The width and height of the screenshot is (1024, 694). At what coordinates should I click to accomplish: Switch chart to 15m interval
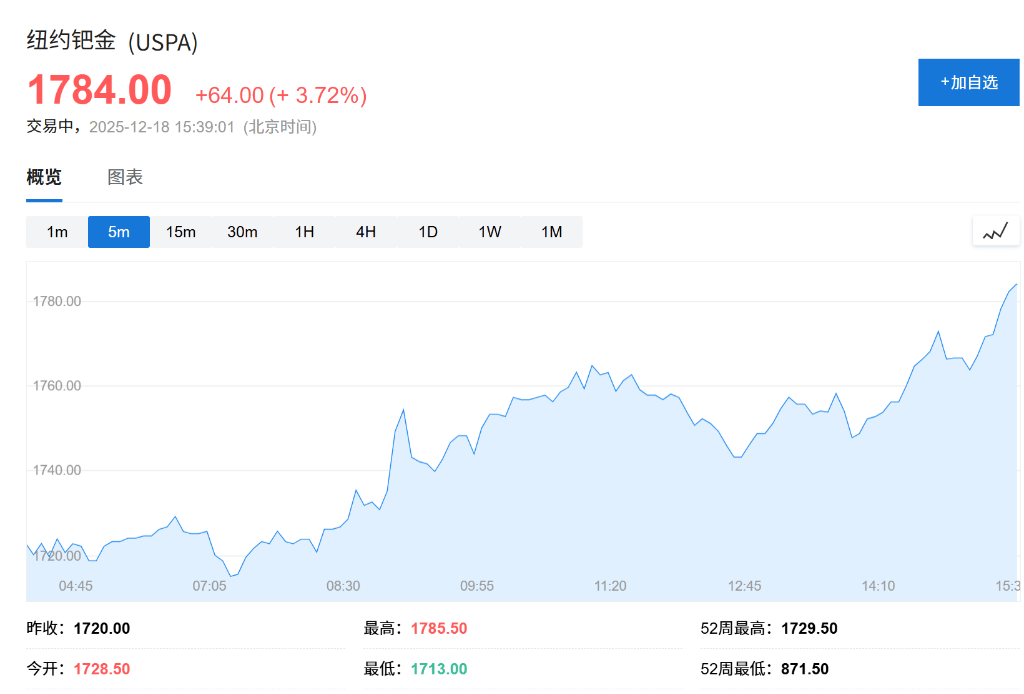tap(181, 232)
